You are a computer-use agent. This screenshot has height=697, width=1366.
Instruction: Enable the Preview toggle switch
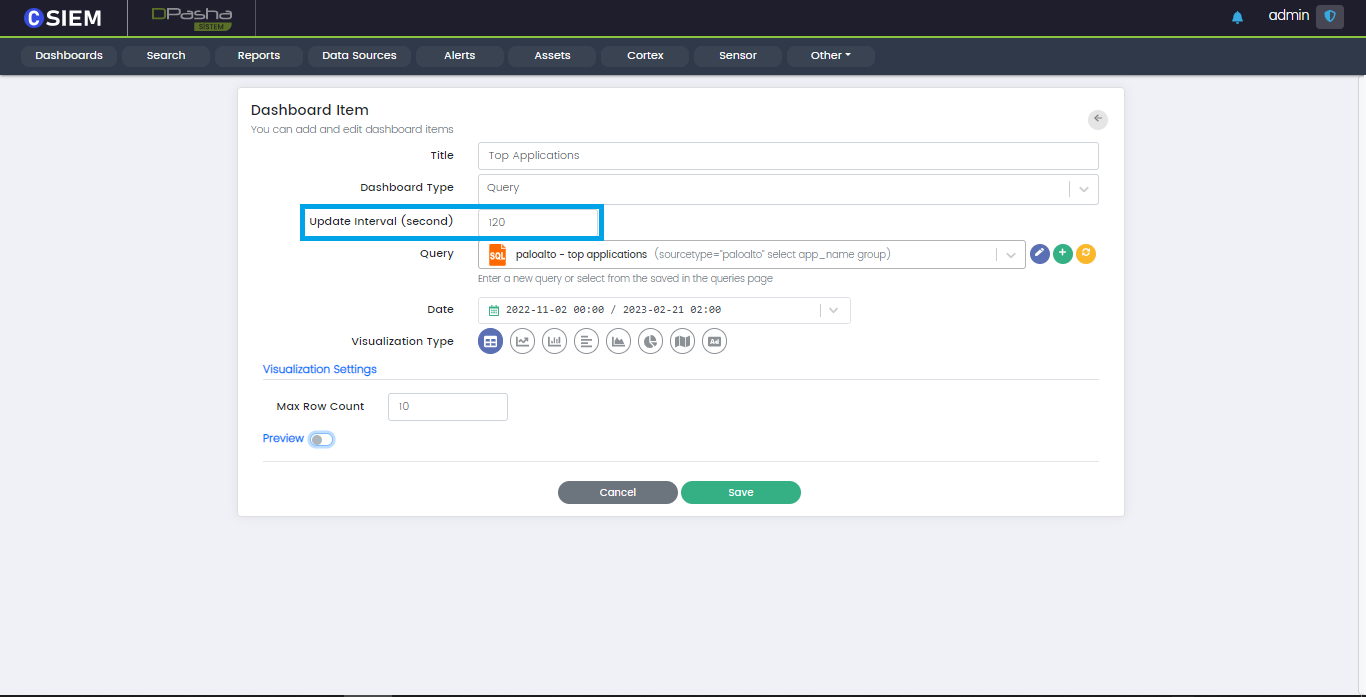[x=321, y=439]
